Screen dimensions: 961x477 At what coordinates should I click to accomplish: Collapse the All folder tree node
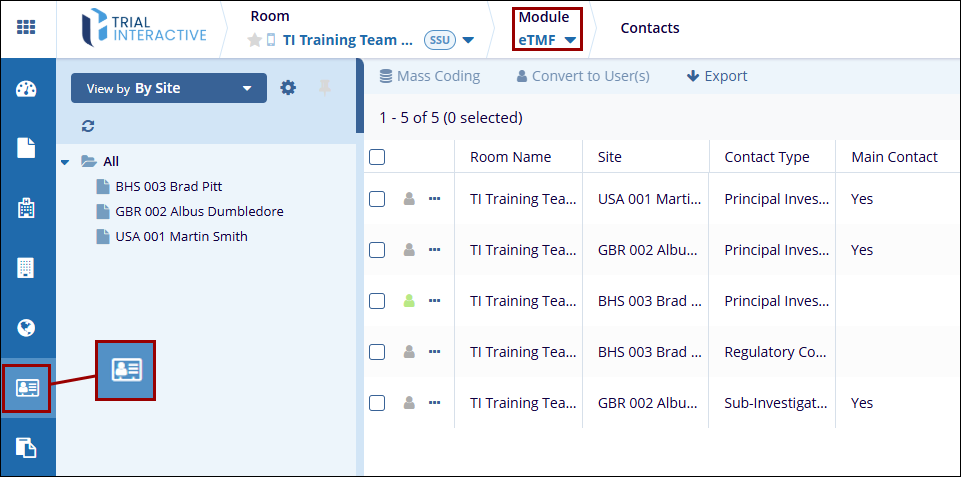click(x=65, y=161)
